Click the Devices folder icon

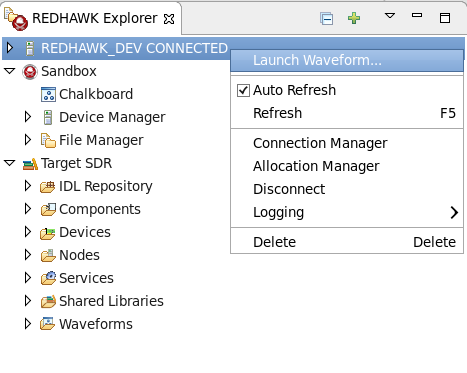pyautogui.click(x=48, y=233)
